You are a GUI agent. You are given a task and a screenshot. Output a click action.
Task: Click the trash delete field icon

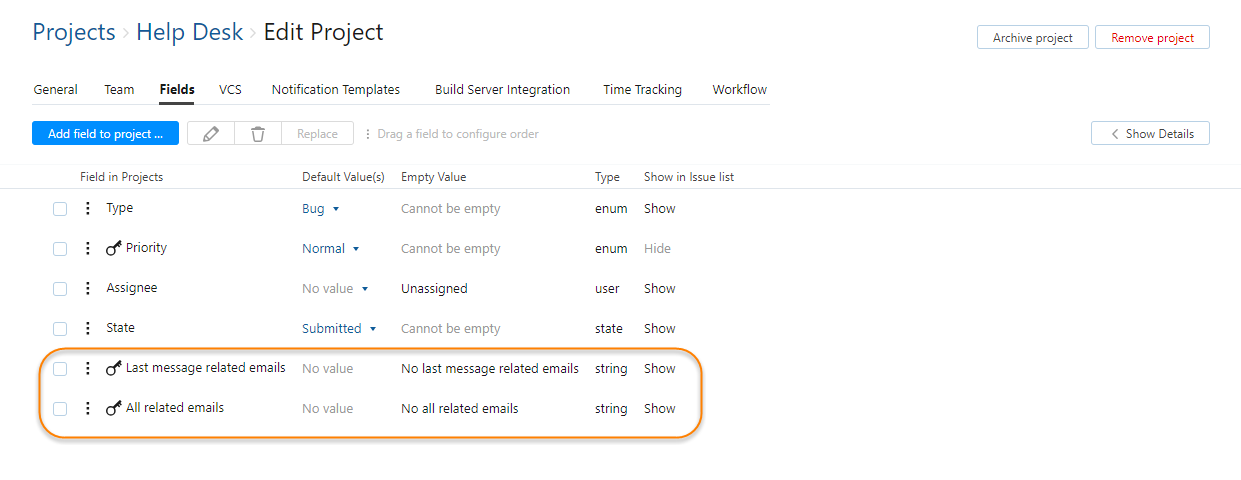(258, 134)
